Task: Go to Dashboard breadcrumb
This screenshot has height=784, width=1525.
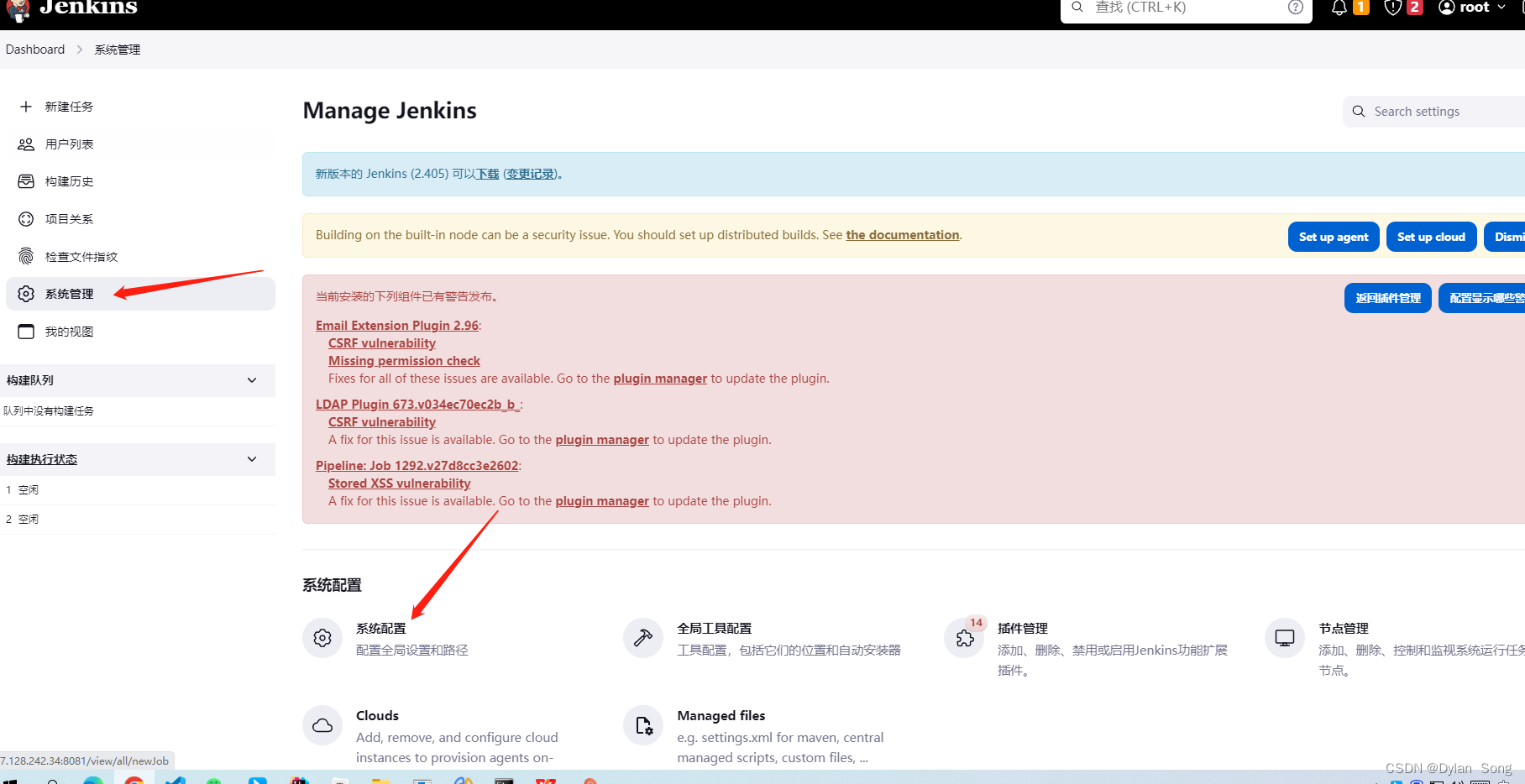Action: click(35, 50)
